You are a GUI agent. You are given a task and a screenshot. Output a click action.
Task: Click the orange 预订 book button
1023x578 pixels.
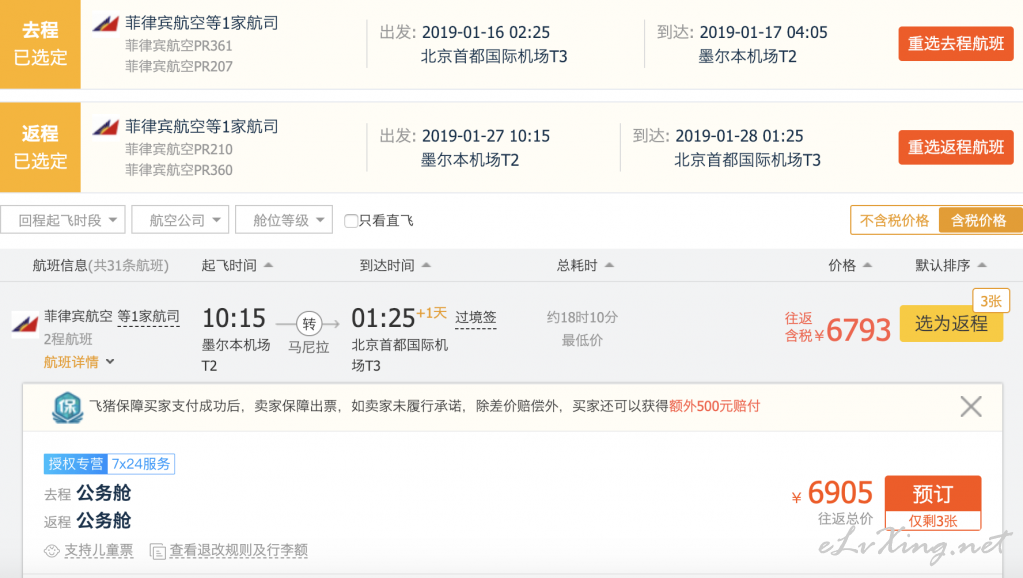(933, 494)
